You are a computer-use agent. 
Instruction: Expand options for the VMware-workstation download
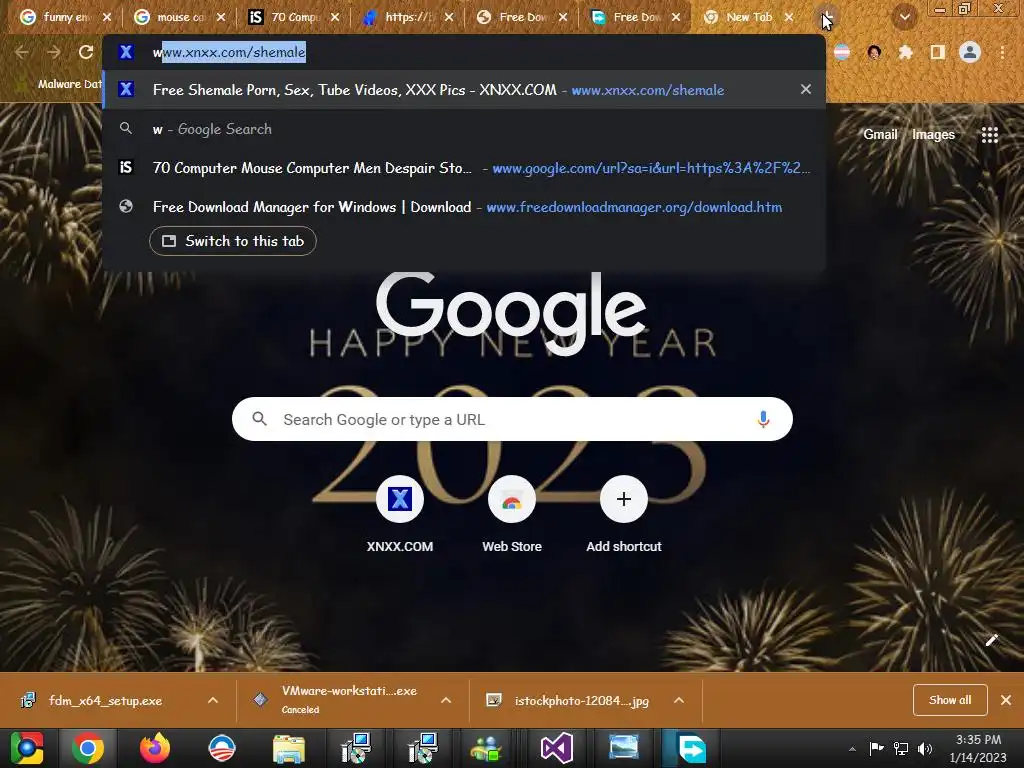[446, 700]
